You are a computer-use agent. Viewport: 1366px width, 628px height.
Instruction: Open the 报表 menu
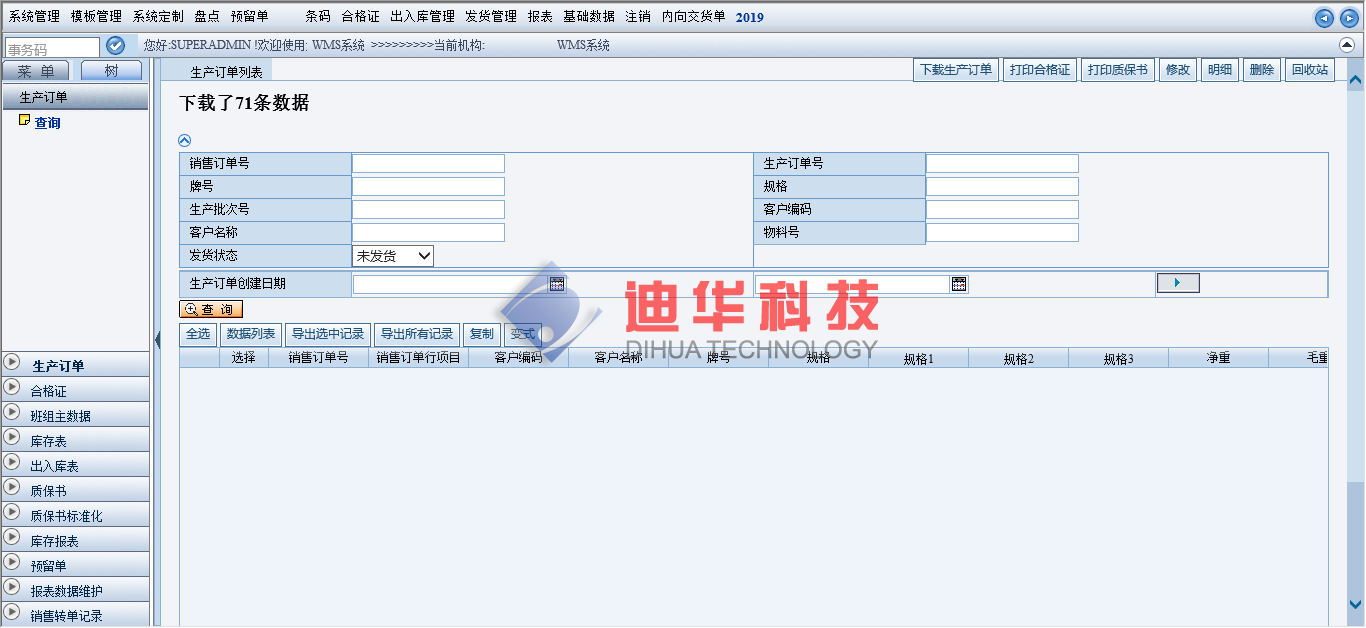coord(540,17)
